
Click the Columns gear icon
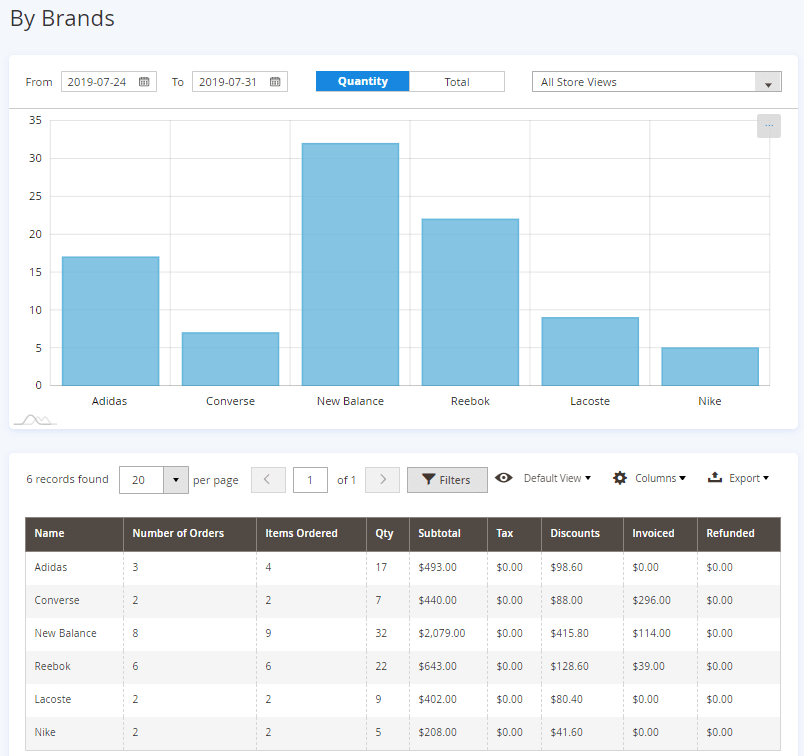(620, 478)
